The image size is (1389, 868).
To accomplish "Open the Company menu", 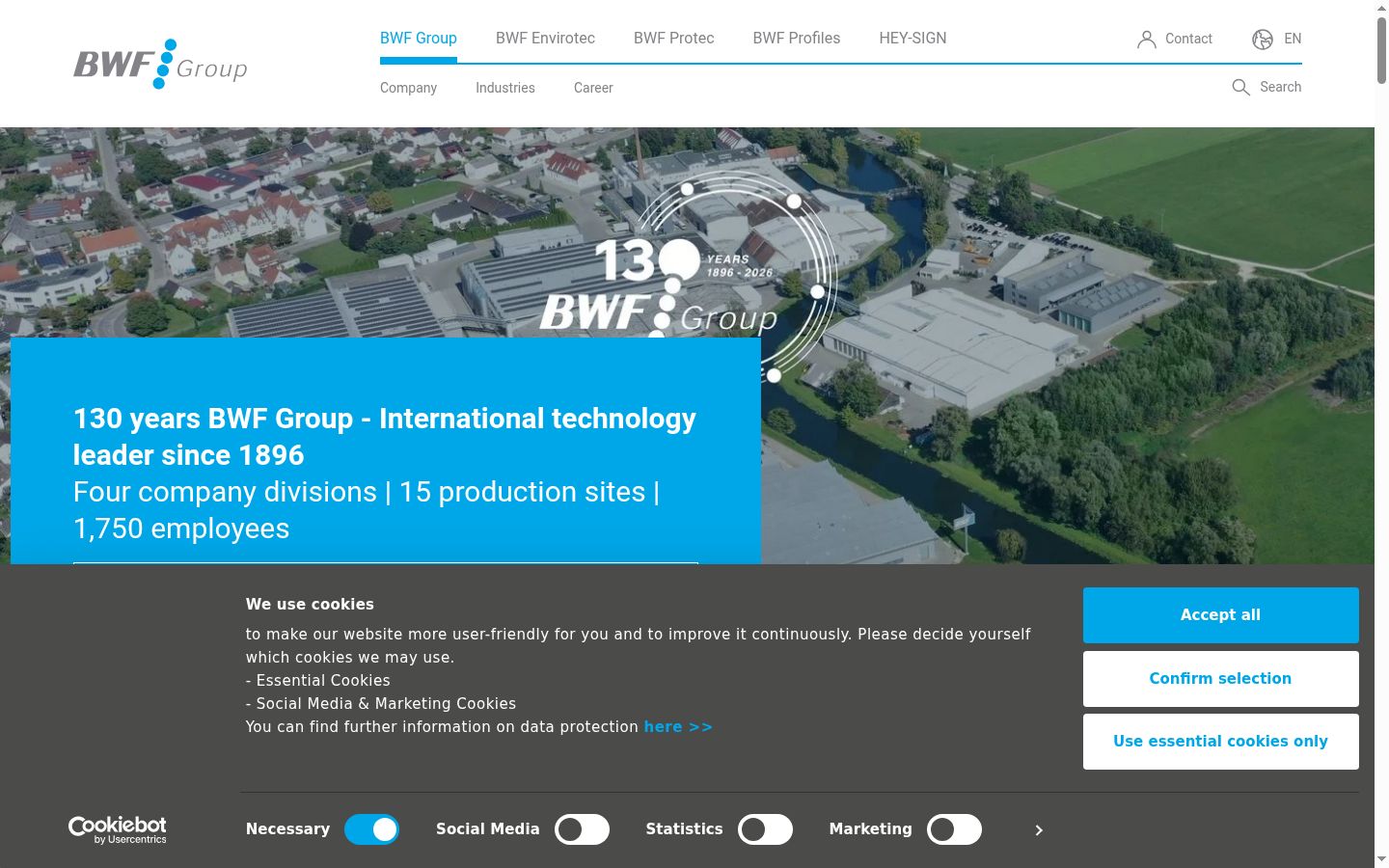I will [408, 88].
